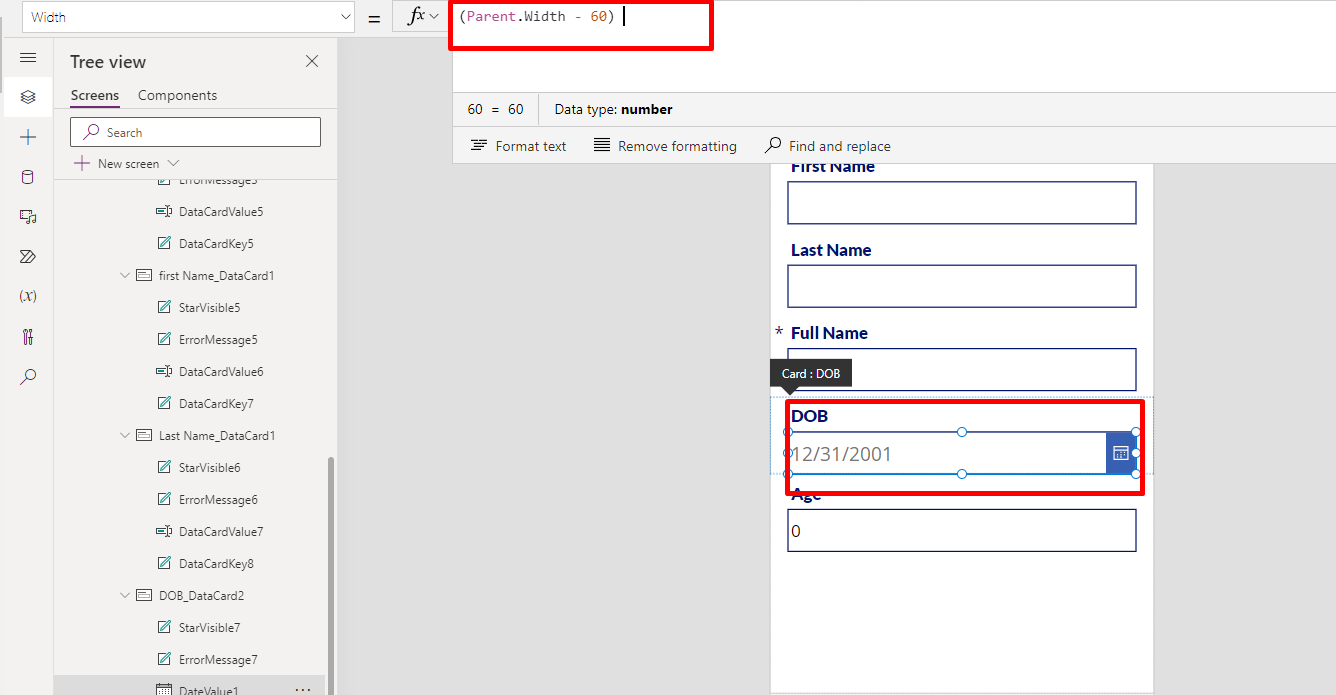1336x695 pixels.
Task: Open the Width property dropdown
Action: pos(188,17)
